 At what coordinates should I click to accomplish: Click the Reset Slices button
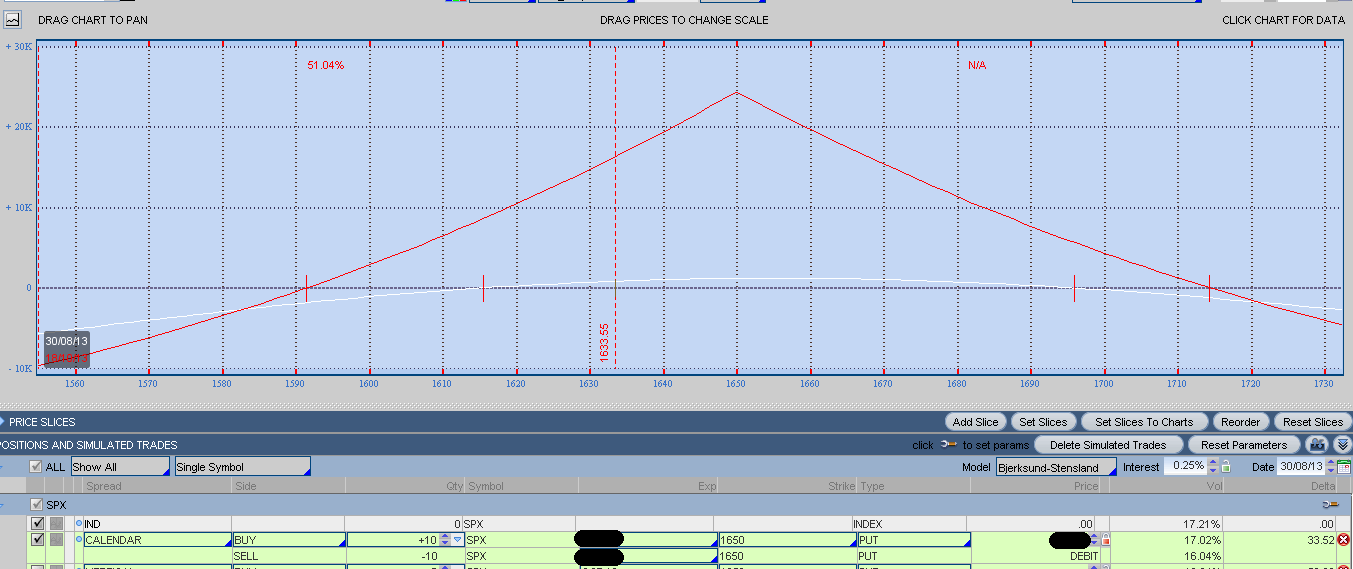coord(1312,422)
